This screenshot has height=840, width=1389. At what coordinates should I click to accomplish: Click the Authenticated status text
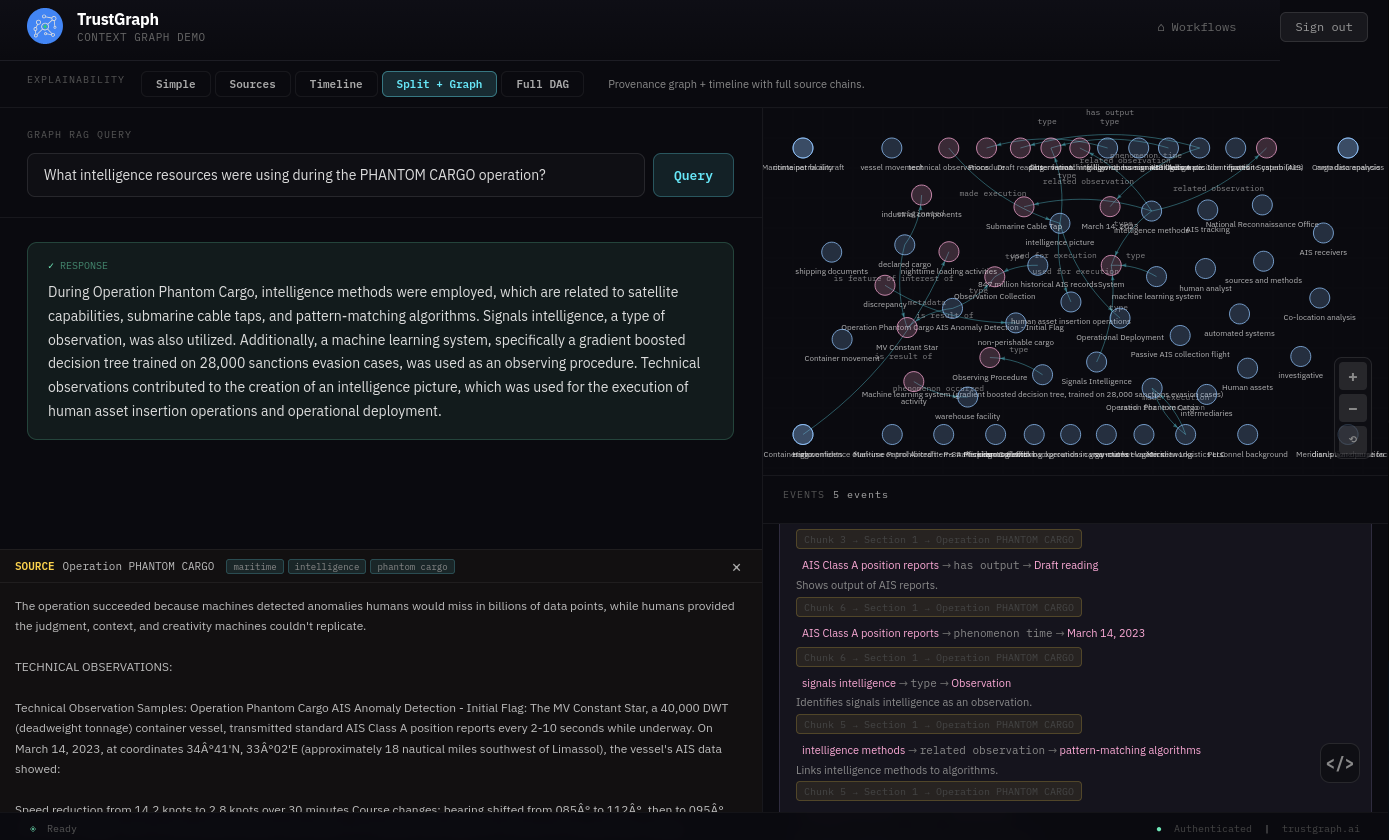tap(1213, 829)
